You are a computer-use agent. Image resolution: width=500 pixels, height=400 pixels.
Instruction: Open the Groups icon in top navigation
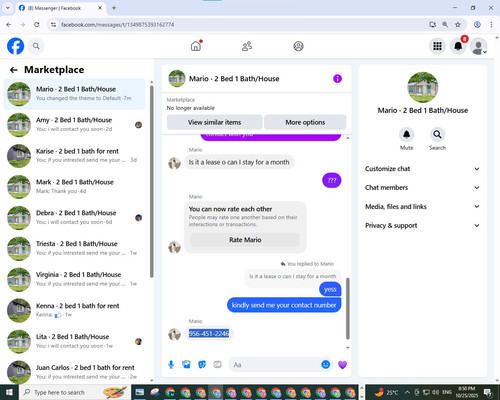(298, 46)
